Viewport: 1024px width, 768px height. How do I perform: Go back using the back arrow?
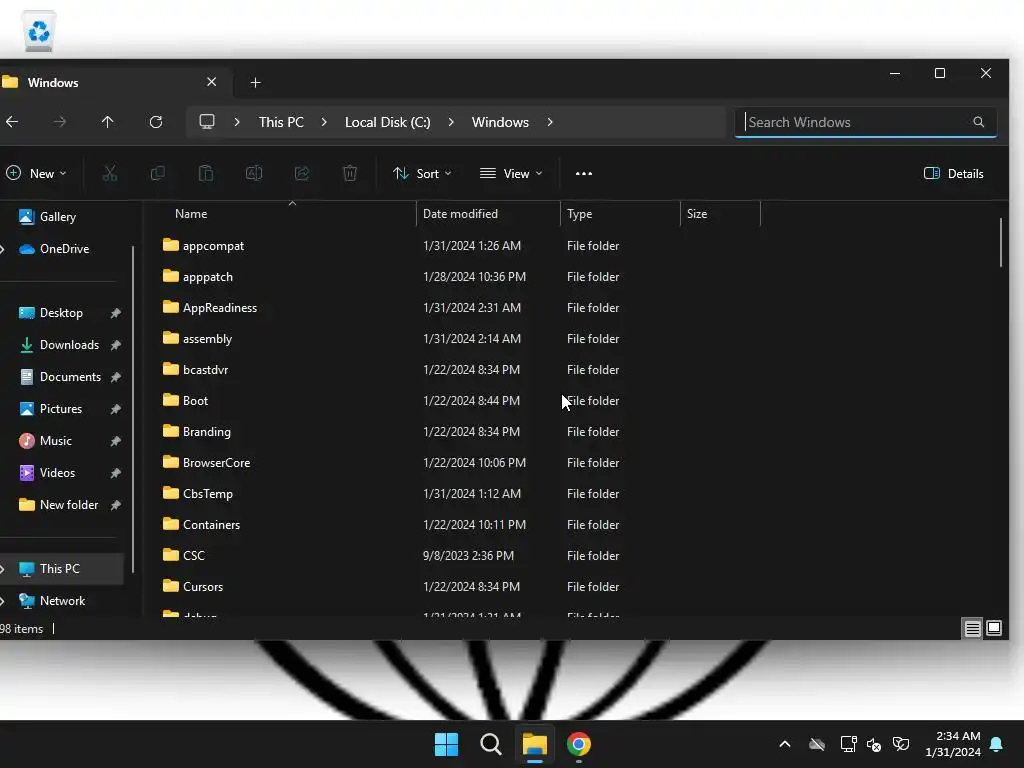point(12,121)
